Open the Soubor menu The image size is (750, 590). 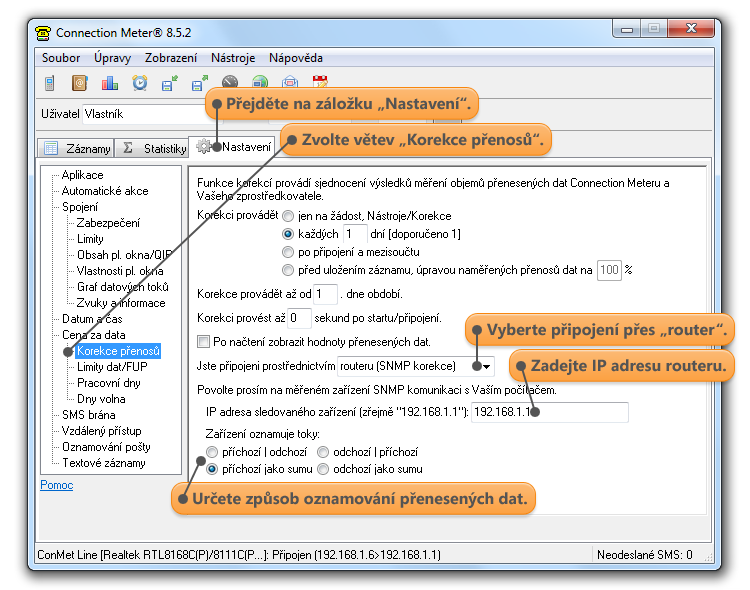(x=61, y=58)
